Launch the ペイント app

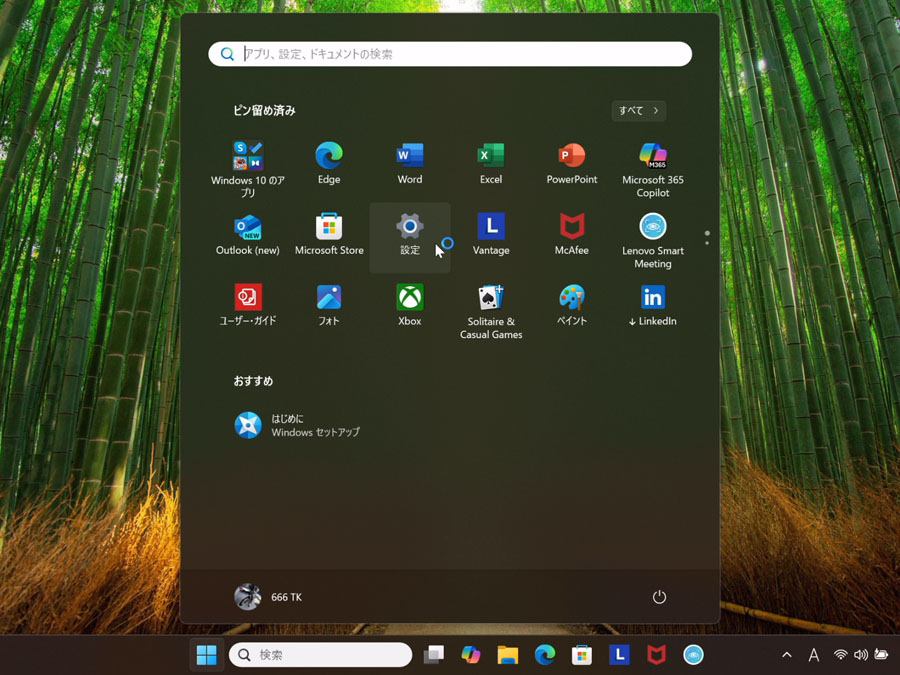(572, 306)
